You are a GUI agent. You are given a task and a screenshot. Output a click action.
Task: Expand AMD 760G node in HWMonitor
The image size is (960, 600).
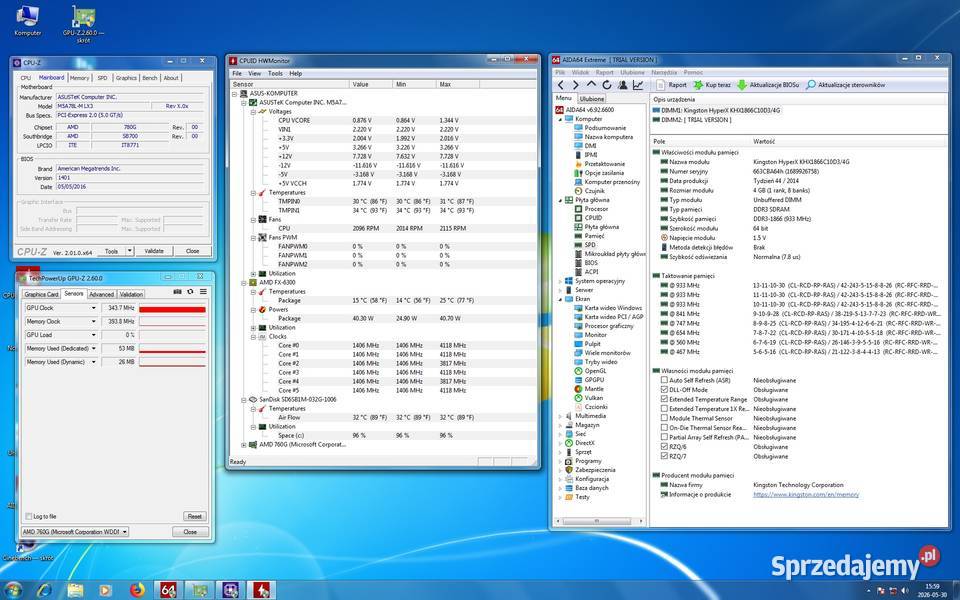click(244, 445)
